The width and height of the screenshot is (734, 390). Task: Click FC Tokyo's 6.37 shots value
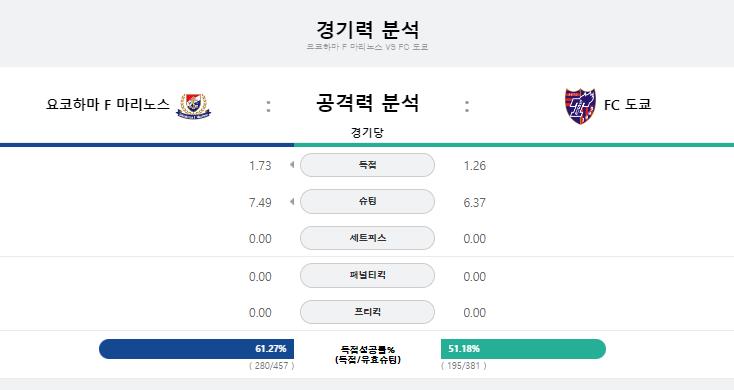475,203
